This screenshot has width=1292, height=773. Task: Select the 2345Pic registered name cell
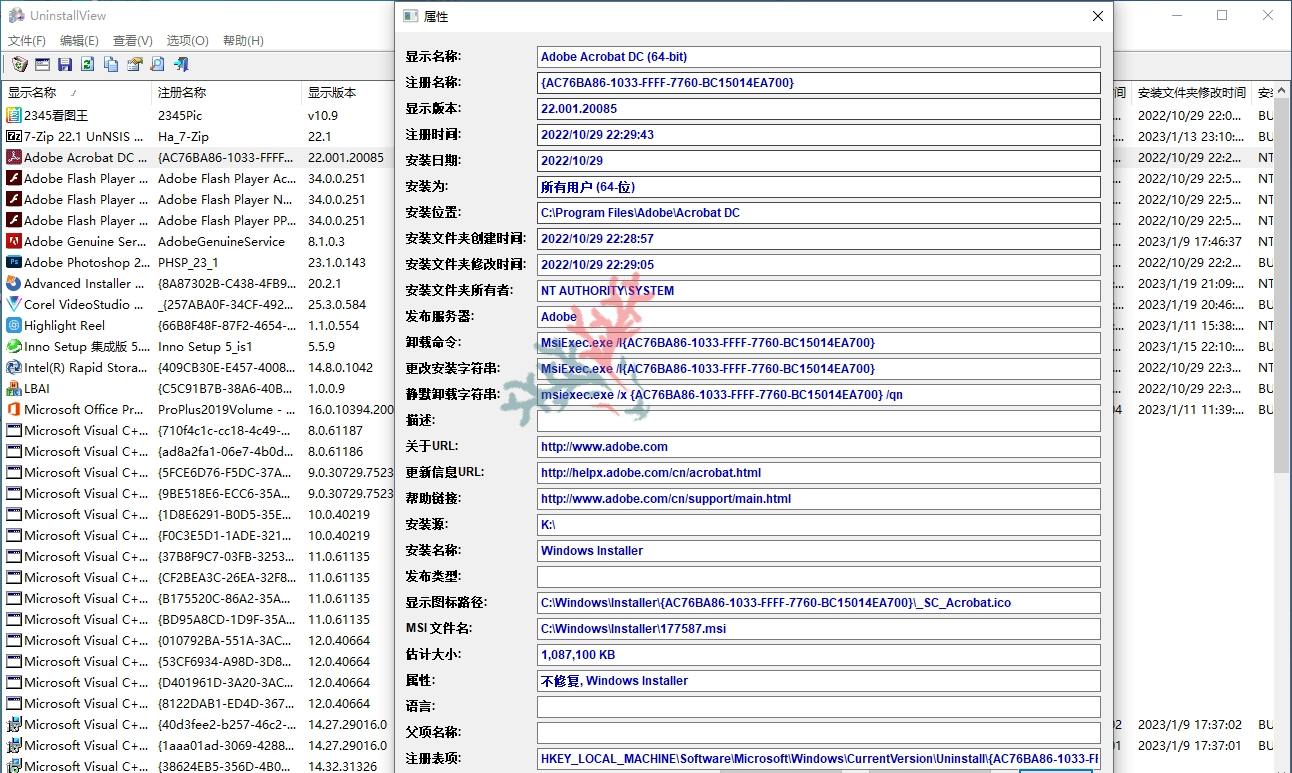tap(180, 115)
